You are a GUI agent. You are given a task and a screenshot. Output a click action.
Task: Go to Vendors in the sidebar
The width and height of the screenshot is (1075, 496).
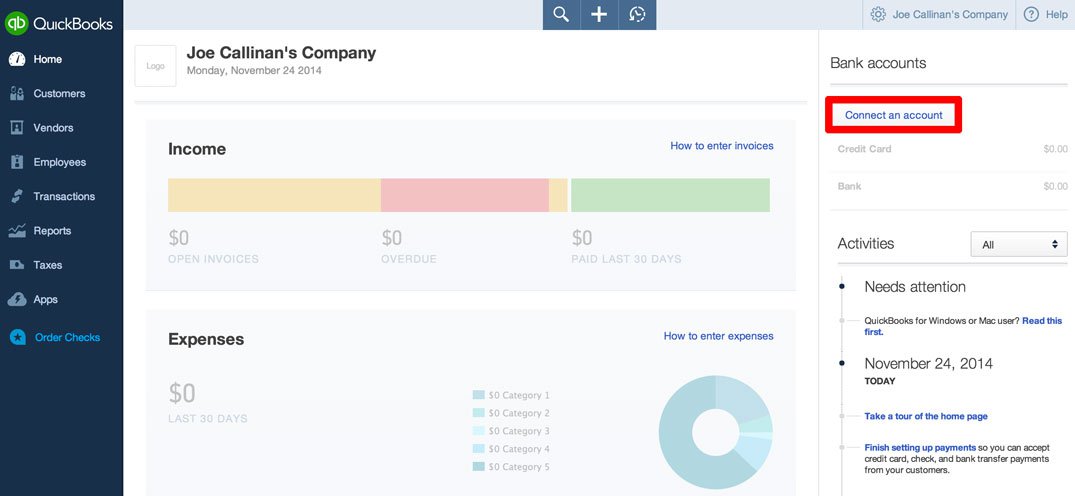pos(53,128)
